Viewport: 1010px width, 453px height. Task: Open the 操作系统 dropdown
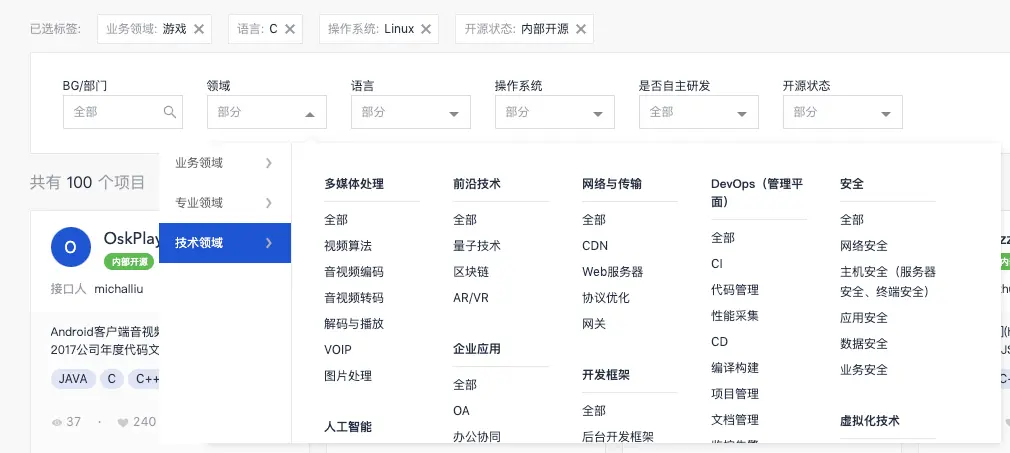point(555,112)
